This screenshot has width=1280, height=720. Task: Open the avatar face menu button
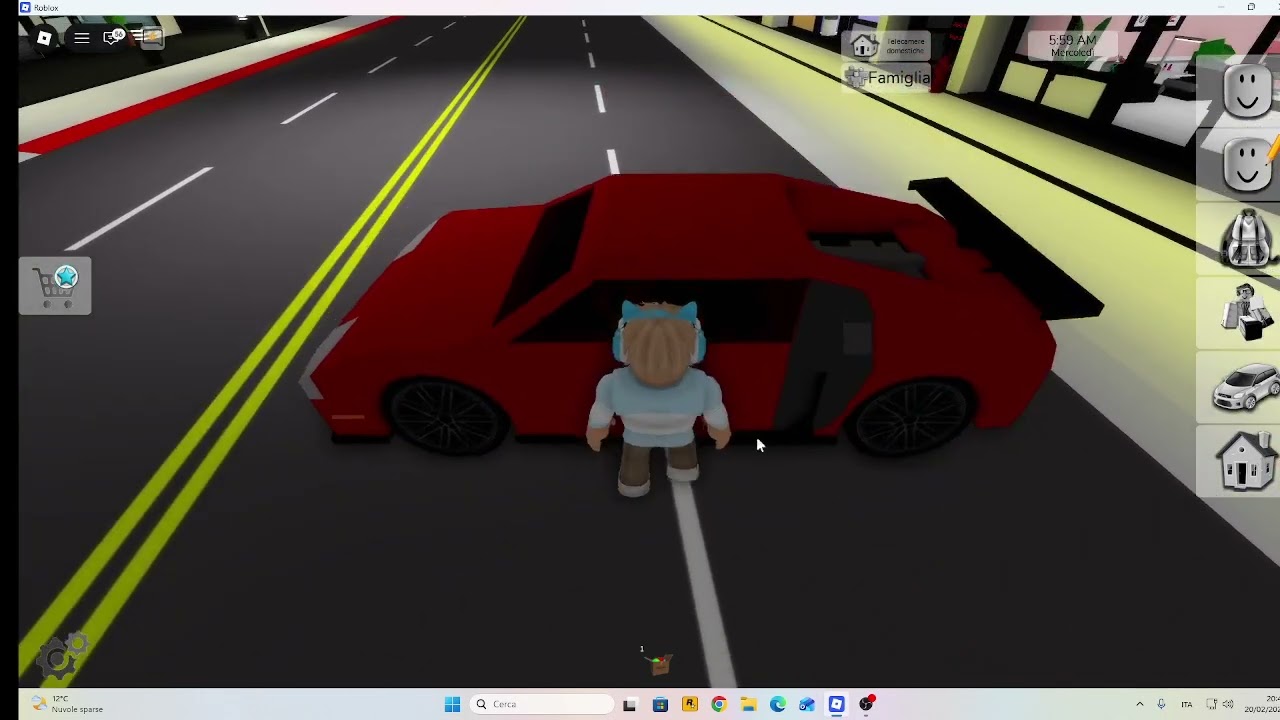(x=1246, y=91)
